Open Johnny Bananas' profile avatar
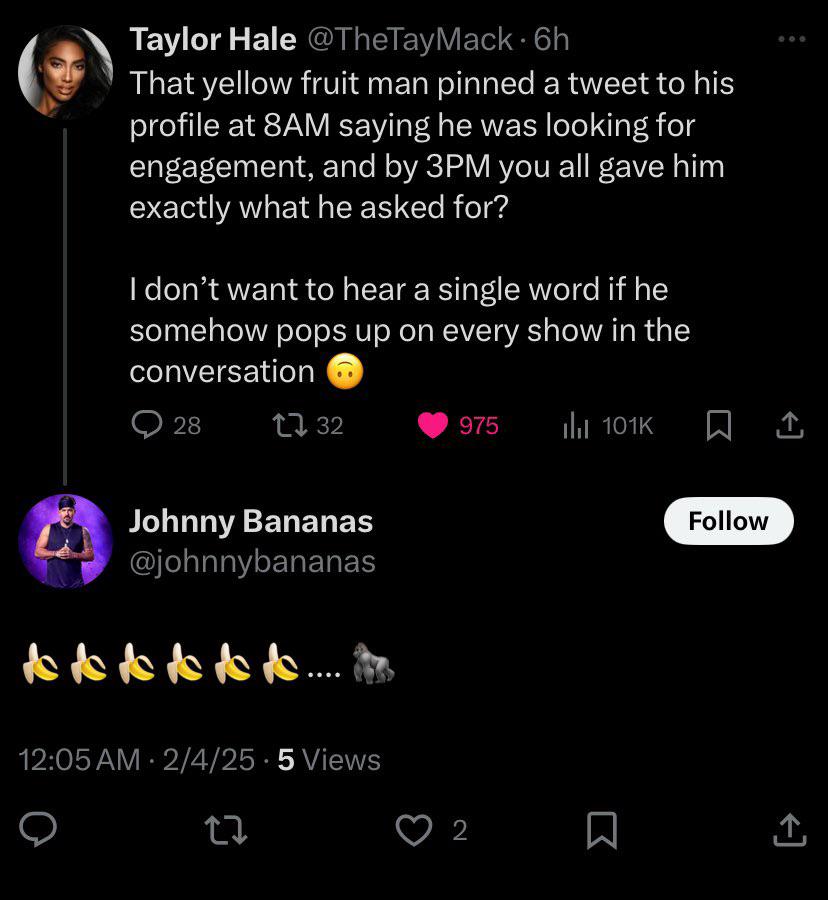Screen dimensions: 828x900 click(x=65, y=541)
